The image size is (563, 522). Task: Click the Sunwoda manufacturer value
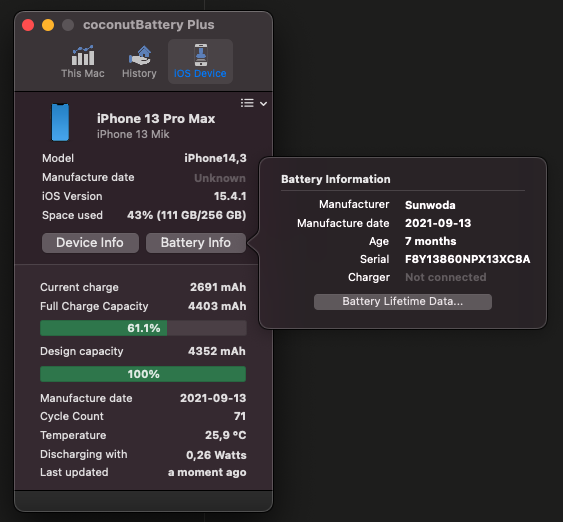430,205
